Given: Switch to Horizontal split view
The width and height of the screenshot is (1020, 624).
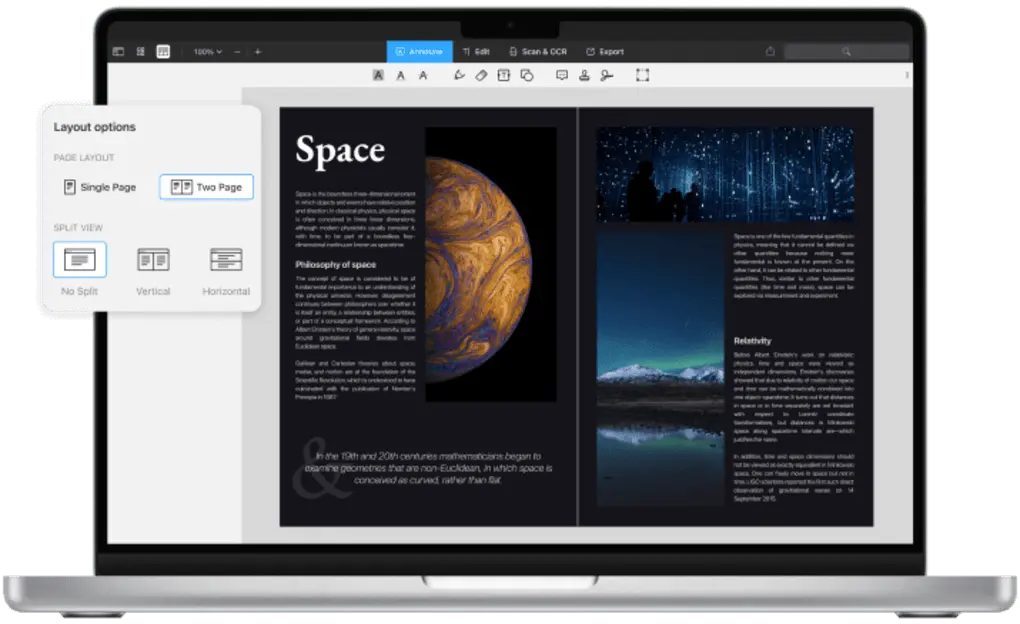Looking at the screenshot, I should (225, 259).
